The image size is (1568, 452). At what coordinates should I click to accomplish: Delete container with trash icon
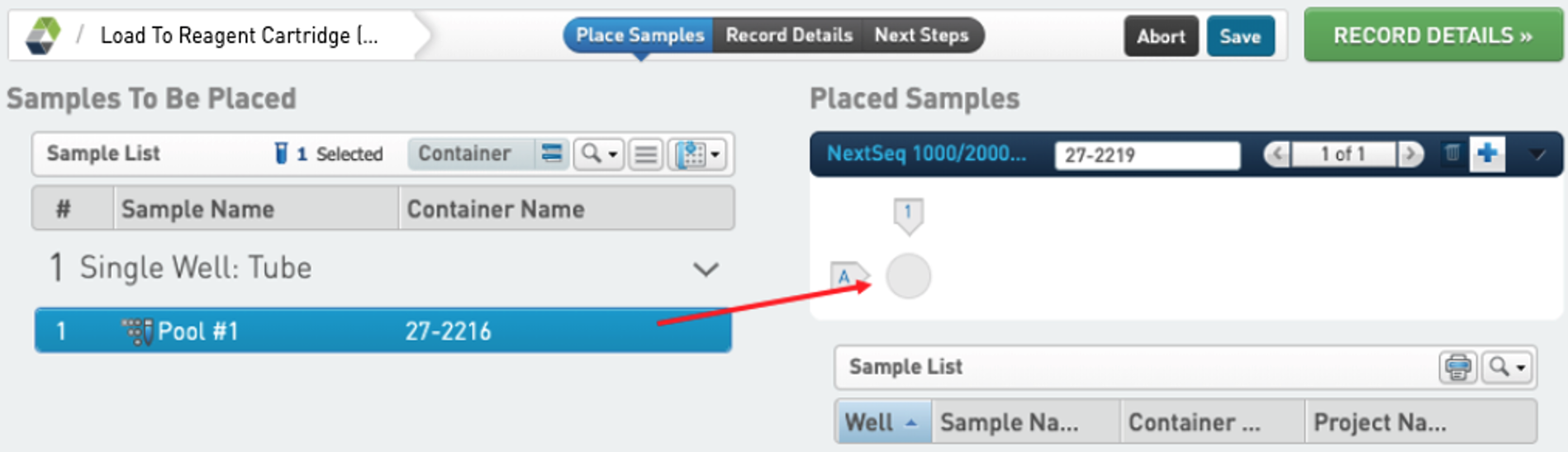[1452, 153]
